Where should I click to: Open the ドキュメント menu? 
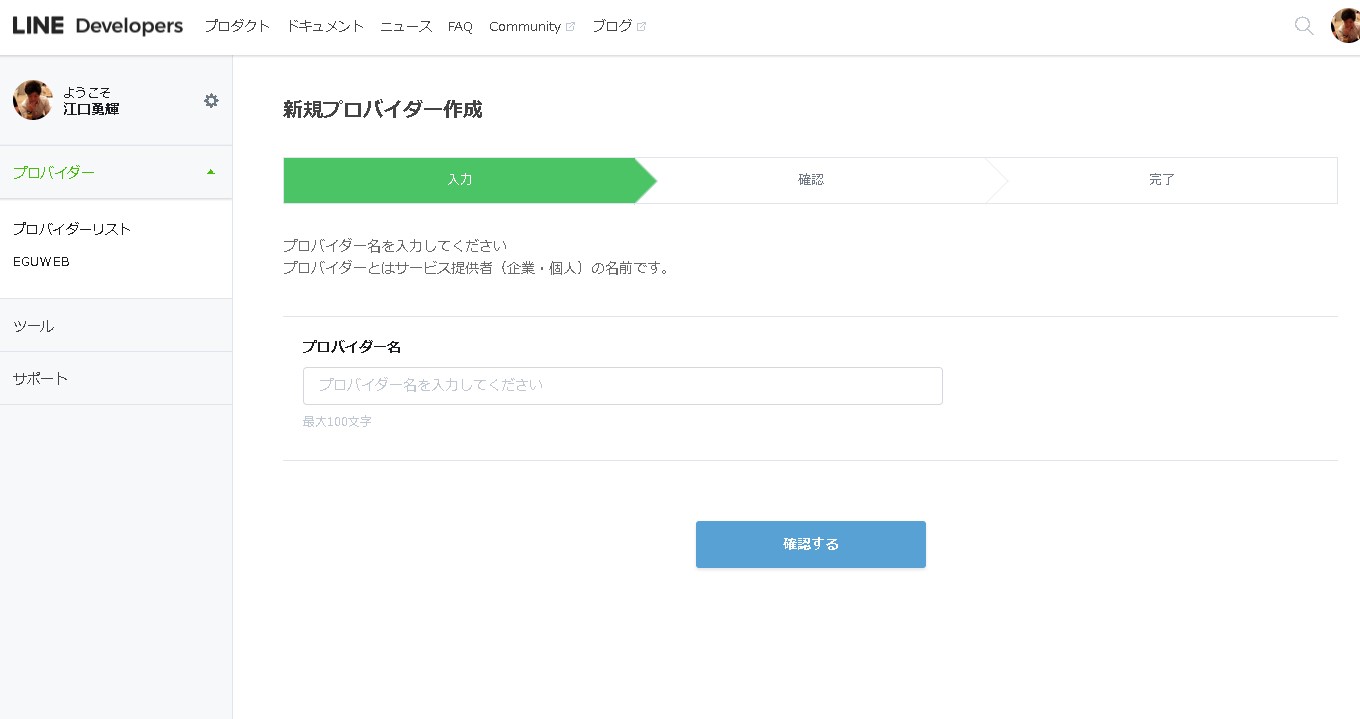pos(324,26)
